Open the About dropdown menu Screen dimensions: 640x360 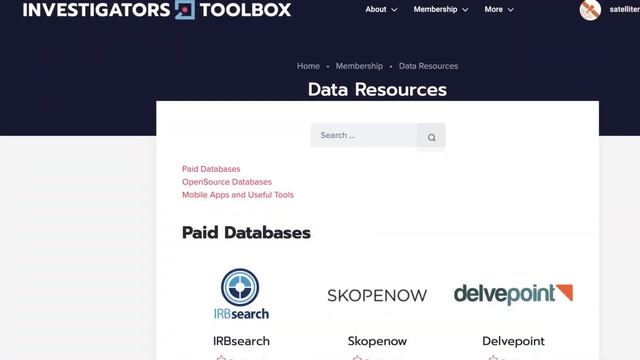381,9
